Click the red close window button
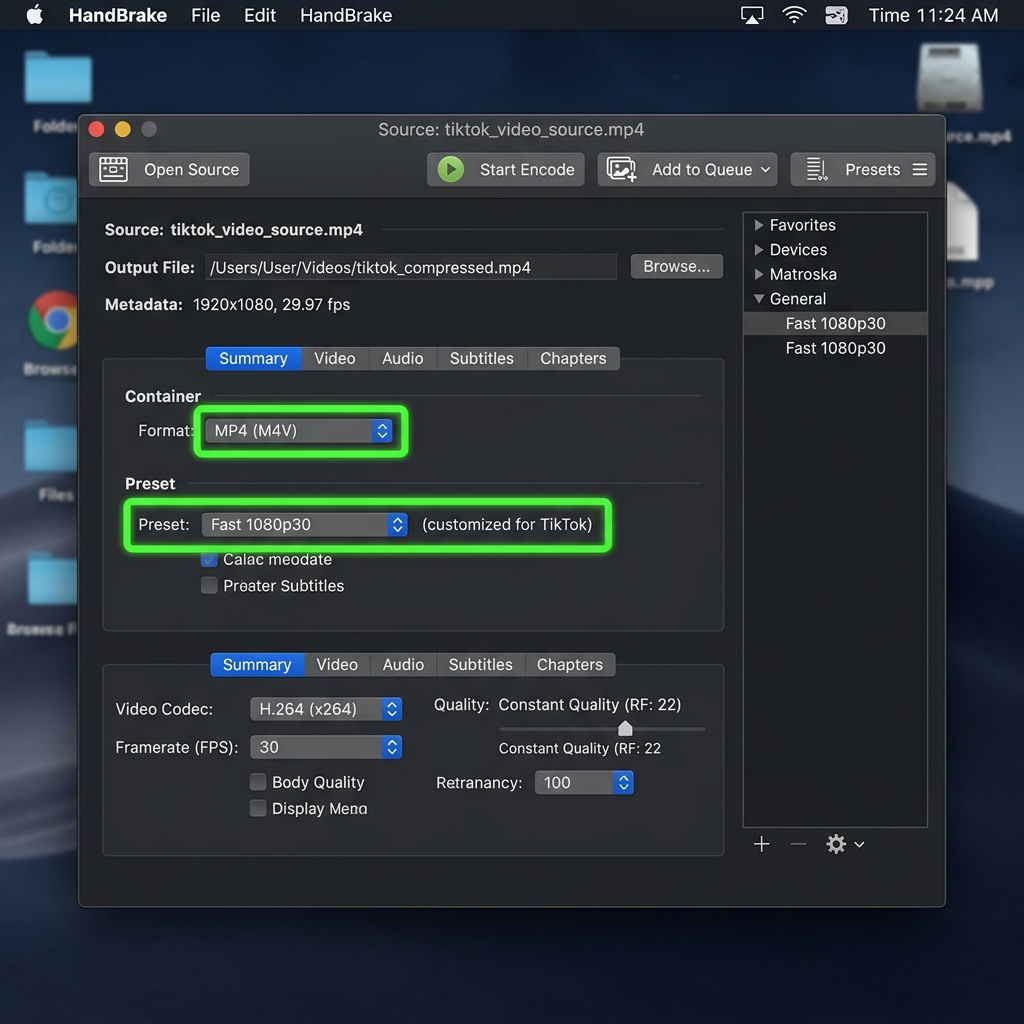This screenshot has height=1024, width=1024. click(x=97, y=129)
